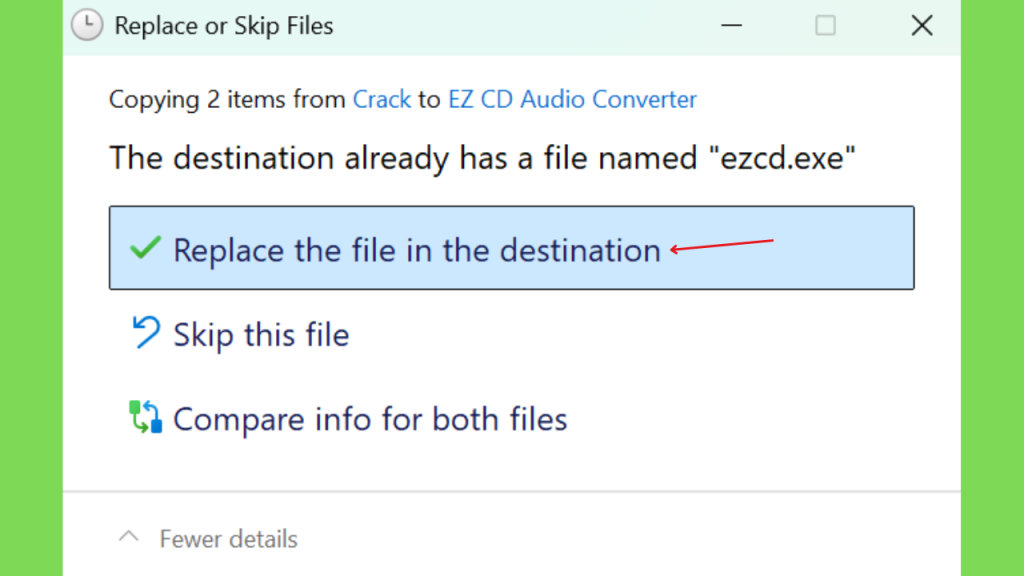Open the EZ CD Audio Converter destination link
Image resolution: width=1024 pixels, height=576 pixels.
(x=572, y=99)
